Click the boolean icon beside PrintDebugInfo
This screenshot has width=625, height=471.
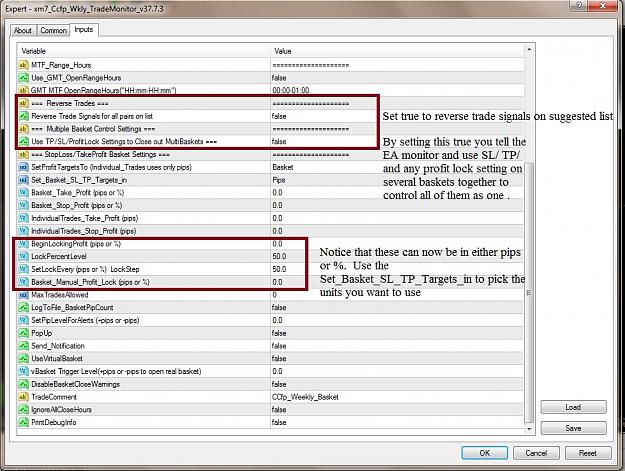tap(24, 422)
